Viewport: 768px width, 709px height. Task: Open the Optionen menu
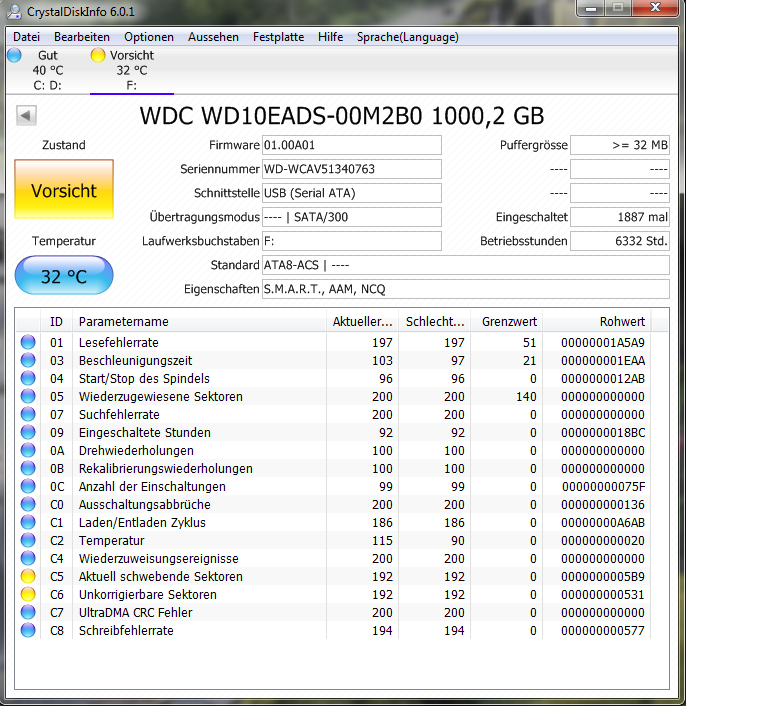149,37
